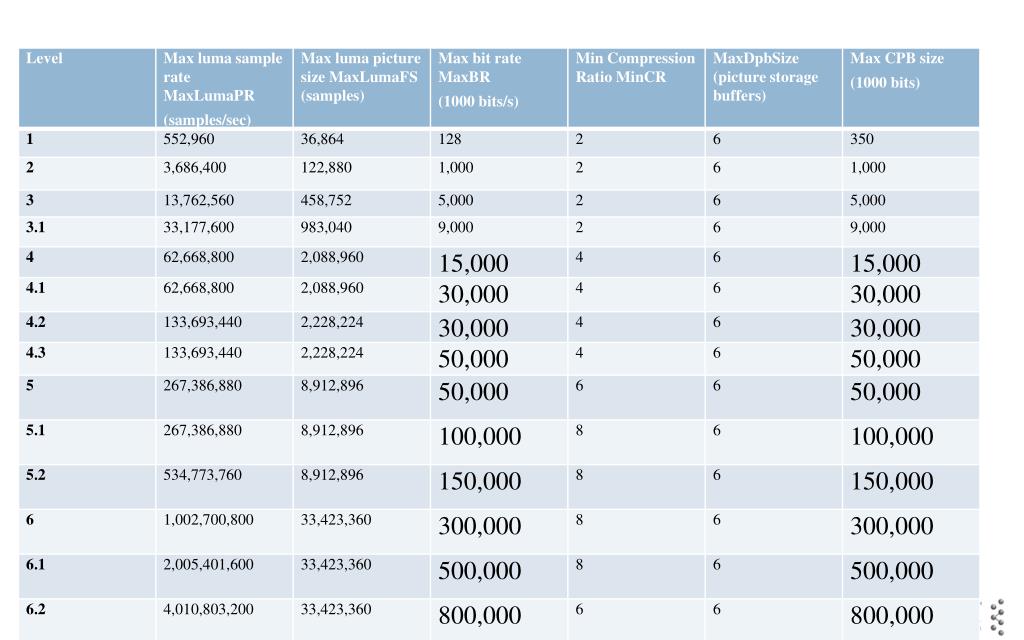This screenshot has height=640, width=1024.
Task: Select the 350 Max CPB size cell
Action: coord(861,139)
